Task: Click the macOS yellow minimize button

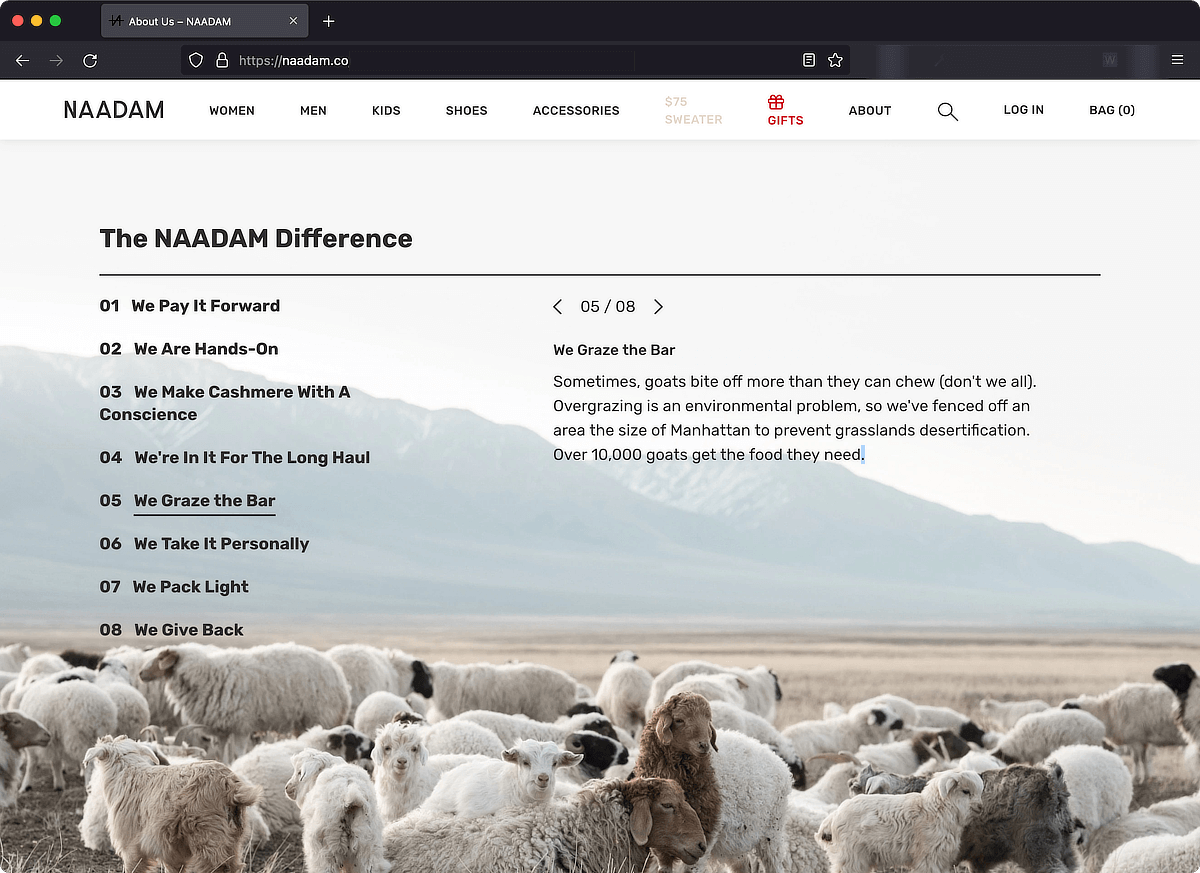Action: click(37, 20)
